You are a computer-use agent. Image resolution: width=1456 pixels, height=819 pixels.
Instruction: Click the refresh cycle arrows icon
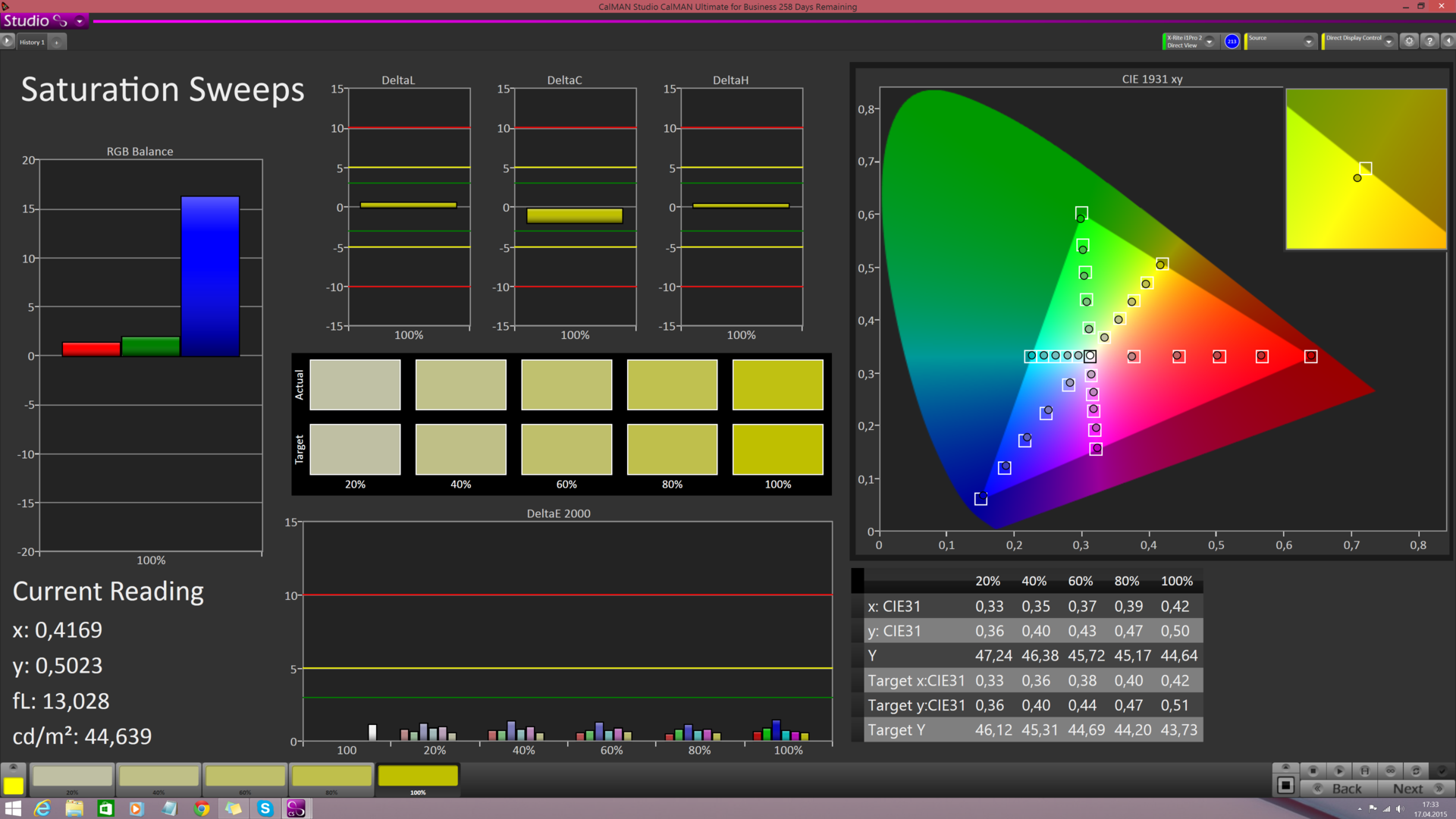coord(1415,770)
